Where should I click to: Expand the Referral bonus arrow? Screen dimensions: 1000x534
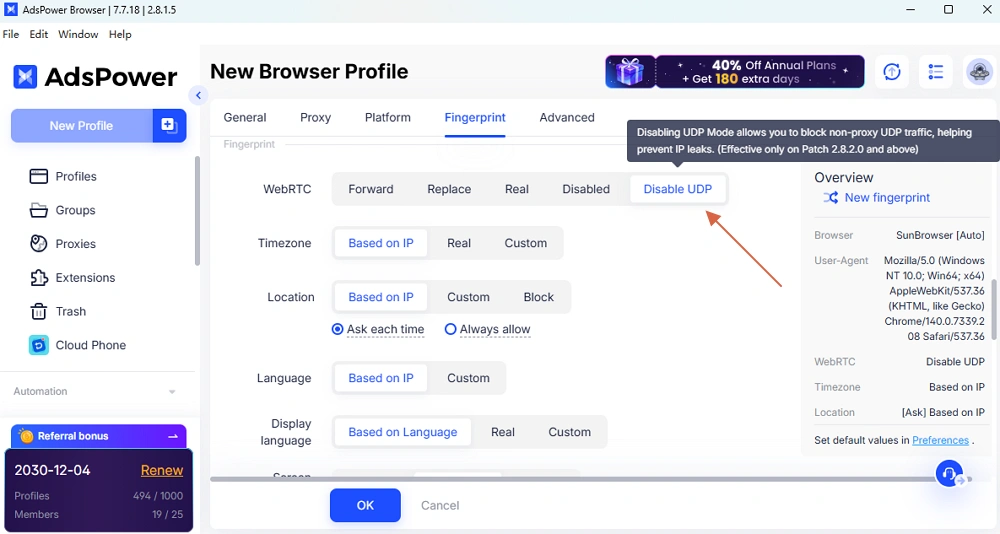coord(173,436)
